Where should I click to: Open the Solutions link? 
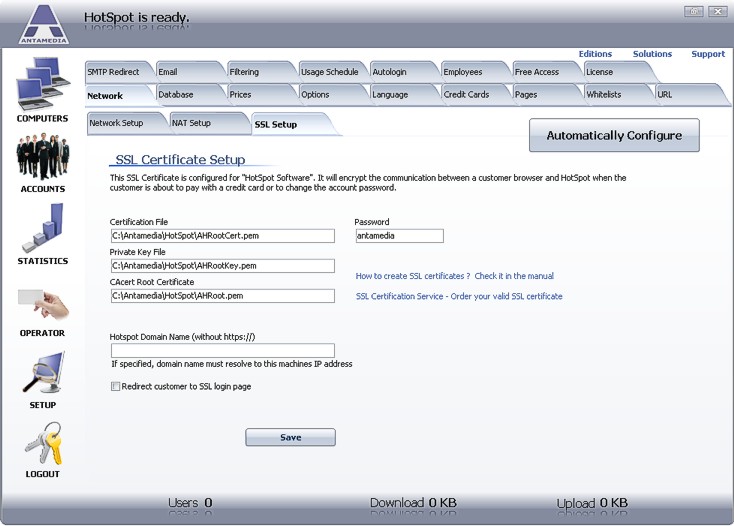pos(652,54)
